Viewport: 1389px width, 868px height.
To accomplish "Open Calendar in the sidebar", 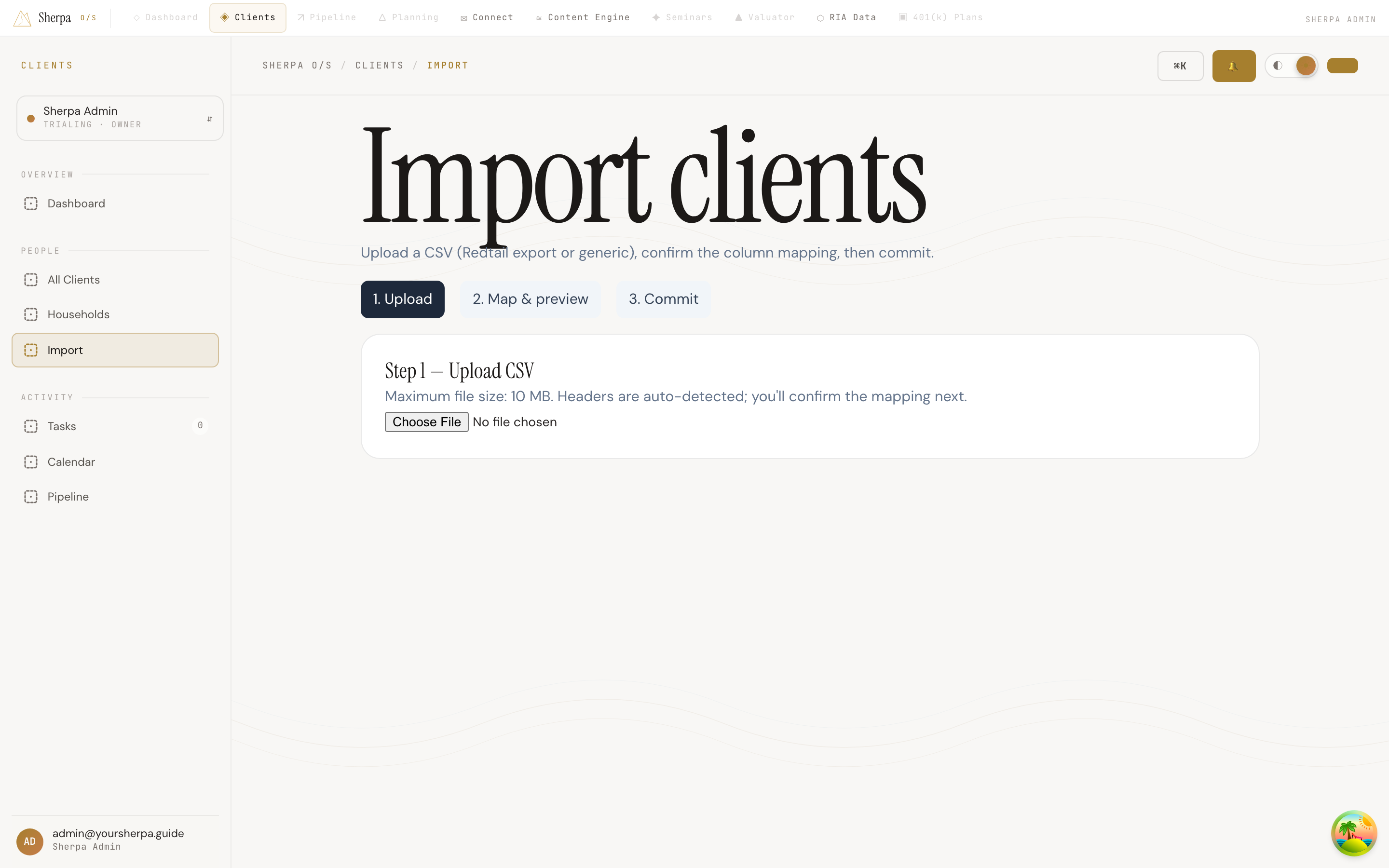I will 115,462.
